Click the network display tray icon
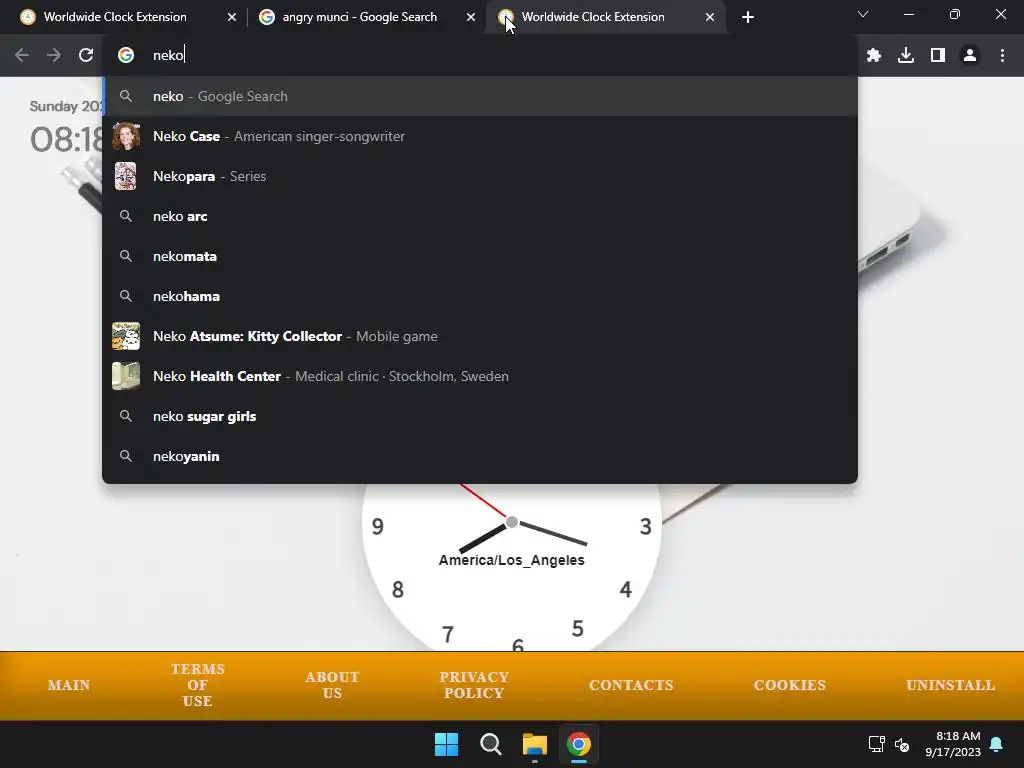This screenshot has height=768, width=1024. (x=876, y=744)
